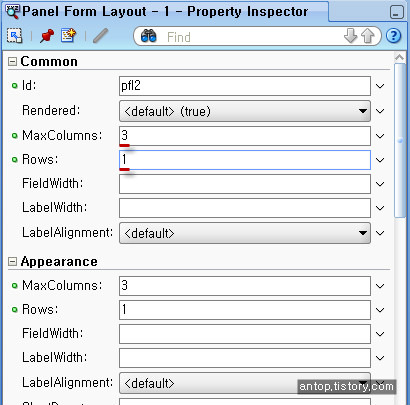Click the vertical scrollbar thumb

(x=400, y=140)
